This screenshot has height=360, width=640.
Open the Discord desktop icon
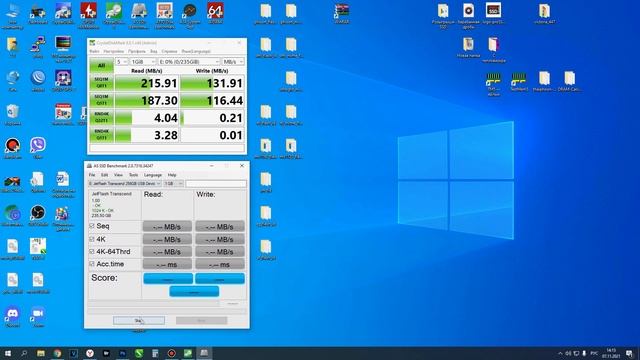click(x=13, y=317)
